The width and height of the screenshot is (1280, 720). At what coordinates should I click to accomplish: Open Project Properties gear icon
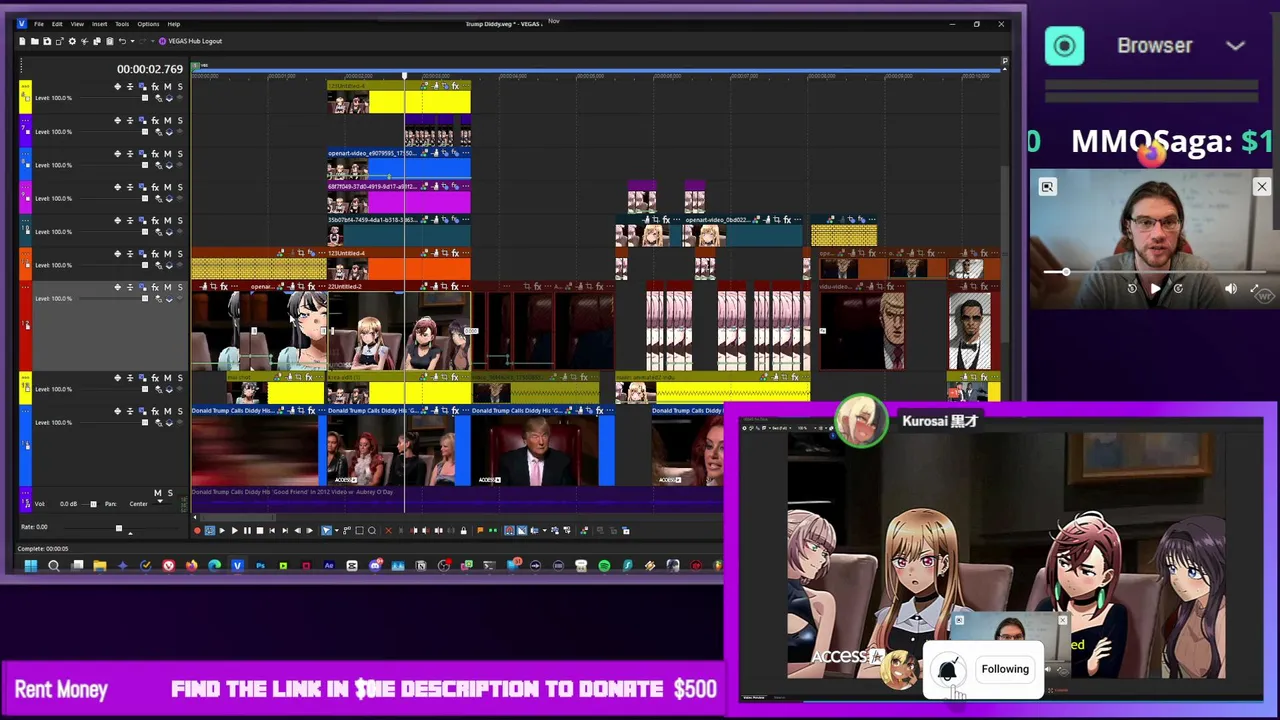point(72,41)
